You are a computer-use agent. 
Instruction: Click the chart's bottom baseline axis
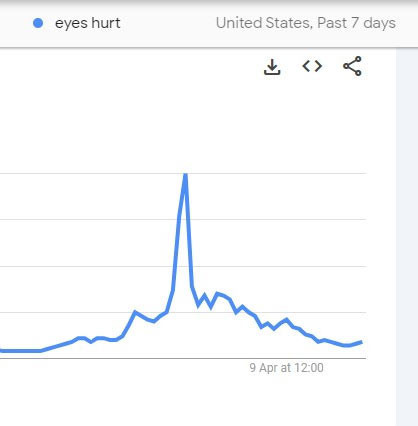[x=183, y=358]
